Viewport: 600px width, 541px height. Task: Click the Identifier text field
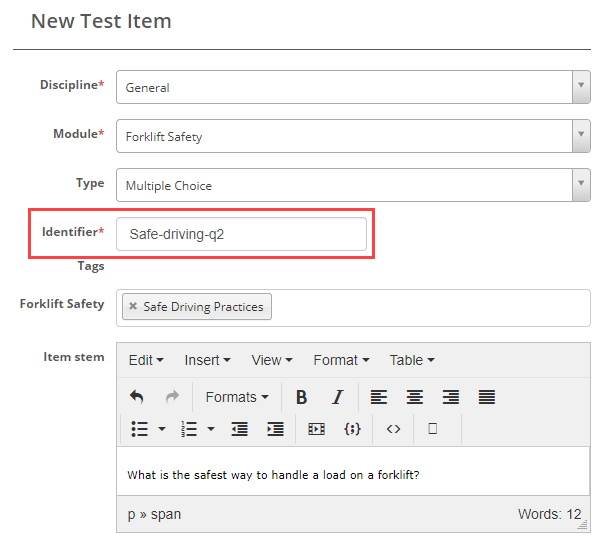point(241,235)
